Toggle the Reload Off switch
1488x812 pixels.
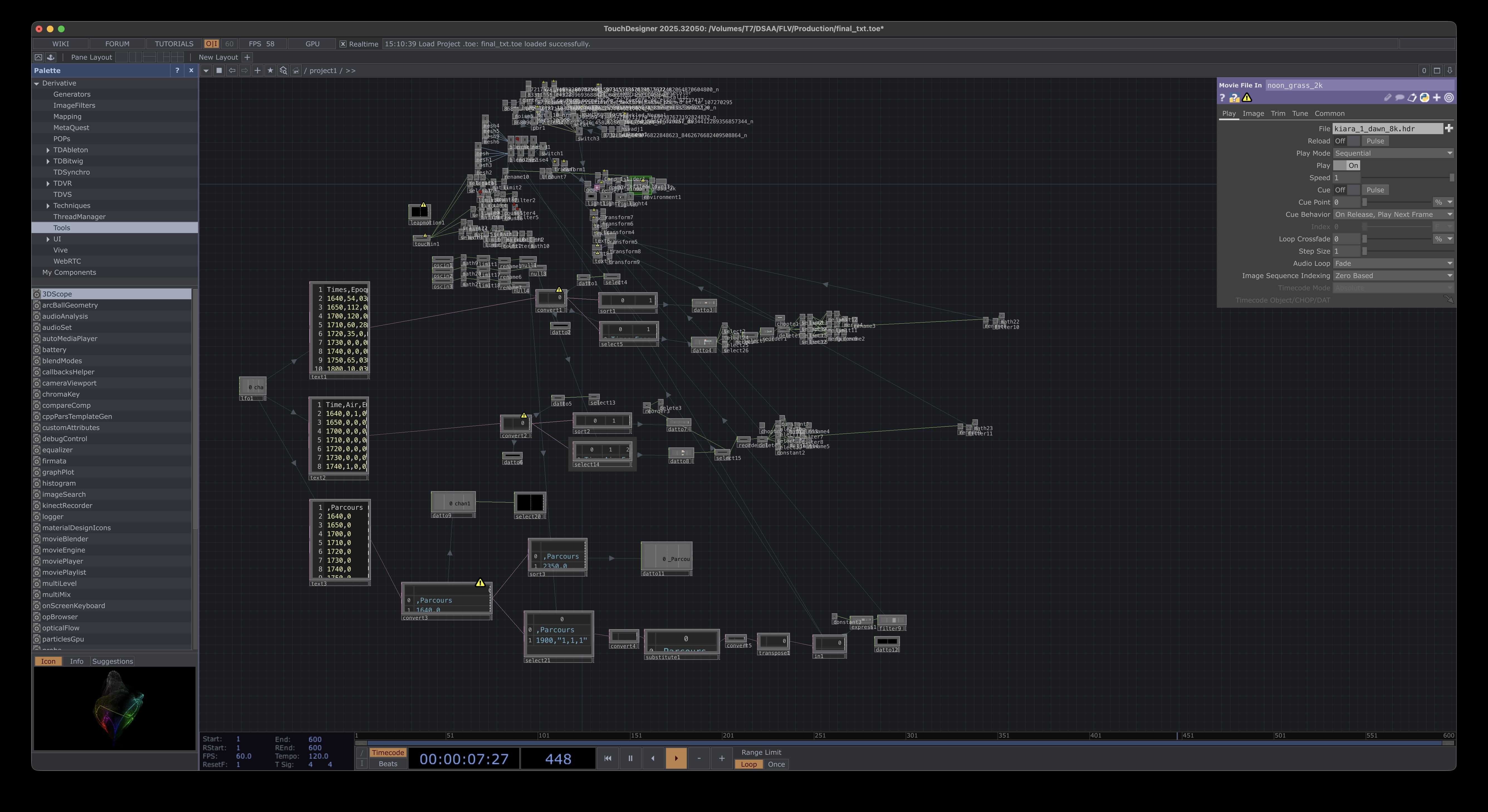coord(1347,141)
